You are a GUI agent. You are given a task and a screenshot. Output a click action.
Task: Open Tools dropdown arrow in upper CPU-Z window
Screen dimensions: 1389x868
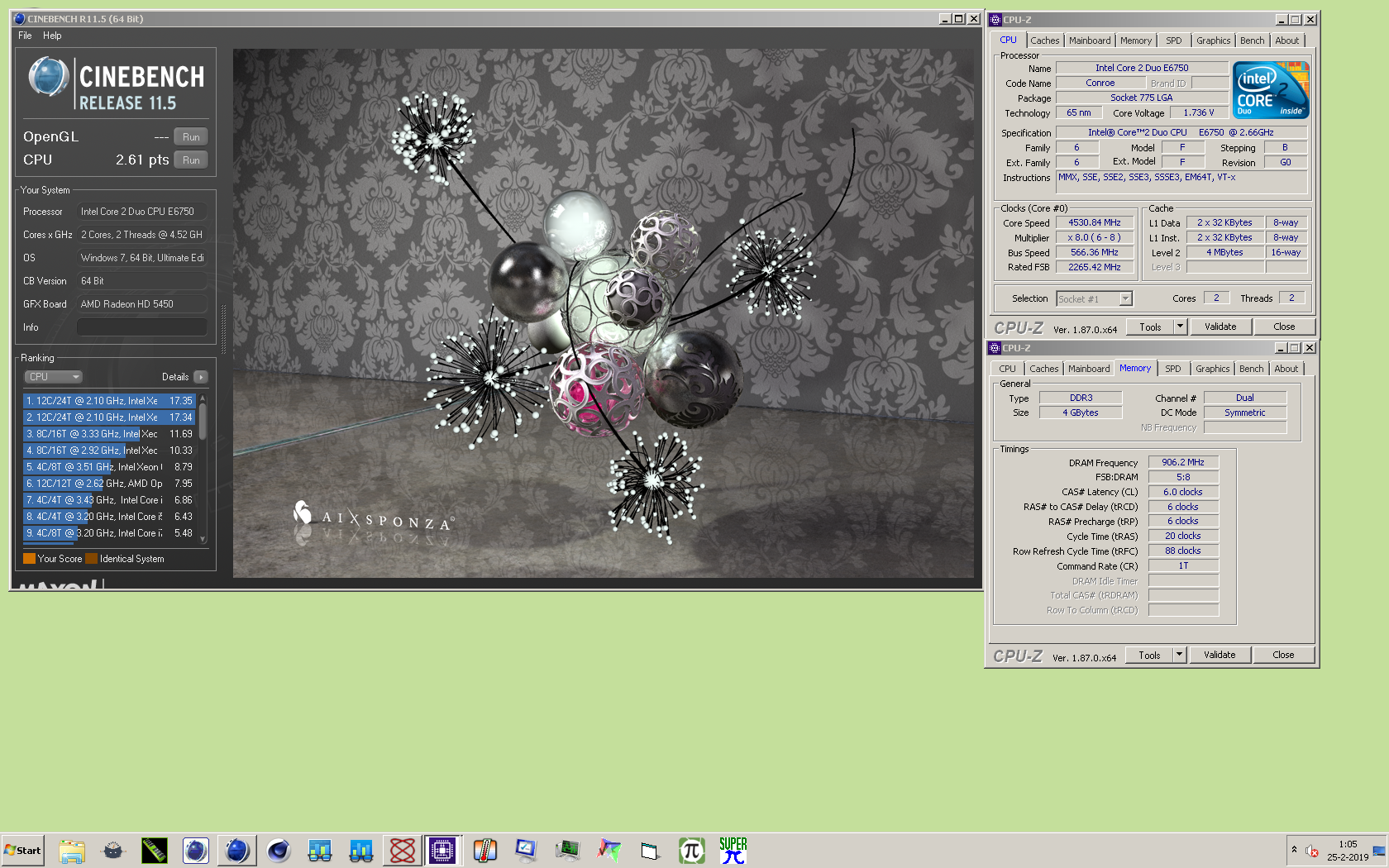click(x=1181, y=327)
